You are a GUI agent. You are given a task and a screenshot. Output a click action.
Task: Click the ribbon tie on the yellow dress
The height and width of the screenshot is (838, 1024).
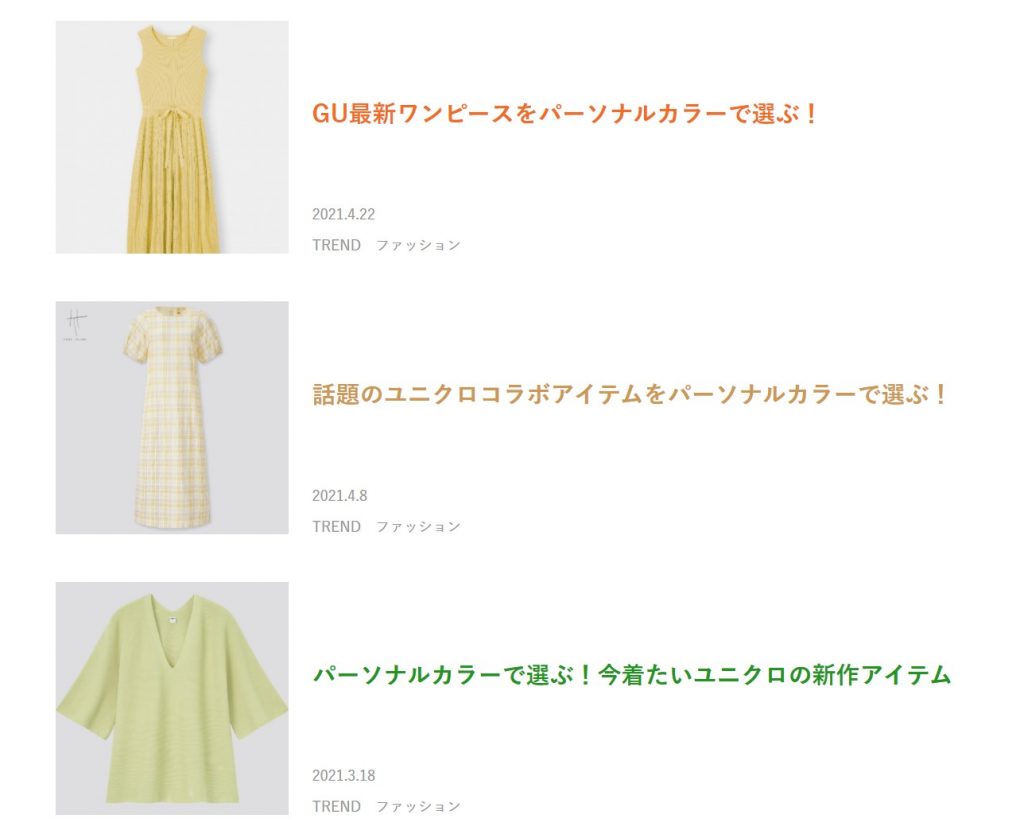pyautogui.click(x=171, y=134)
